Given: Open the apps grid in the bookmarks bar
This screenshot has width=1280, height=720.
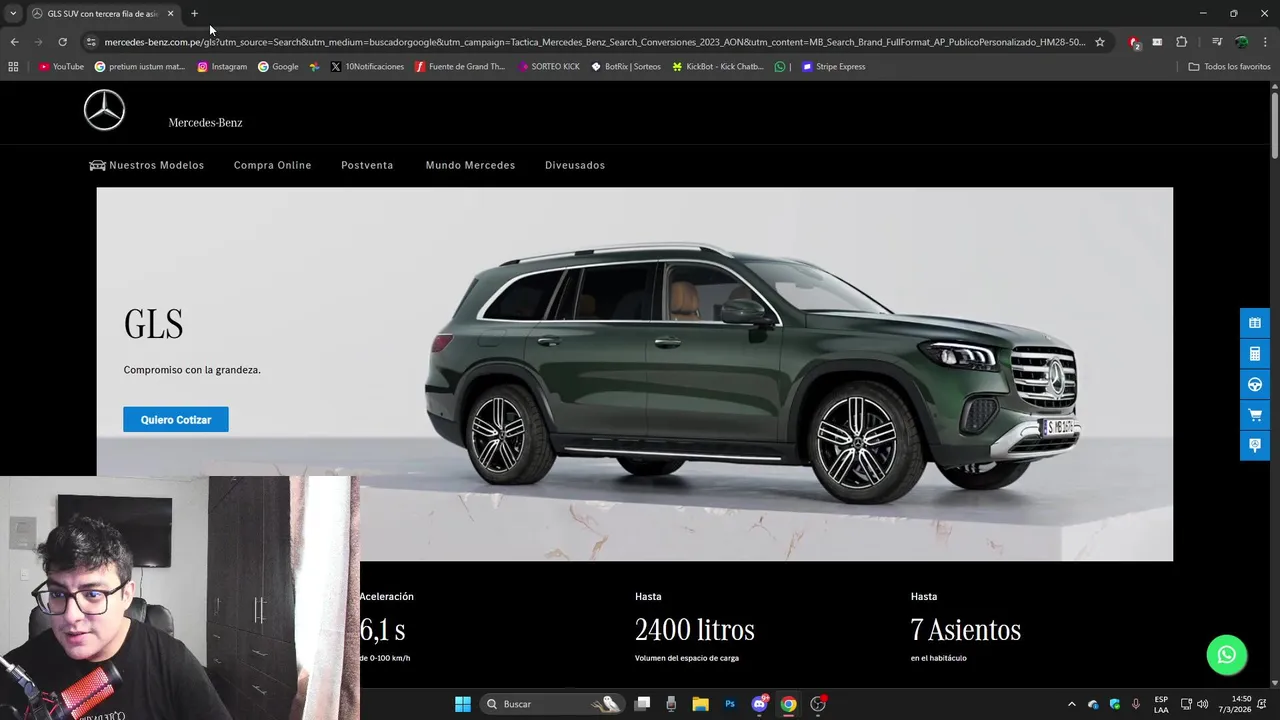Looking at the screenshot, I should click(x=13, y=67).
